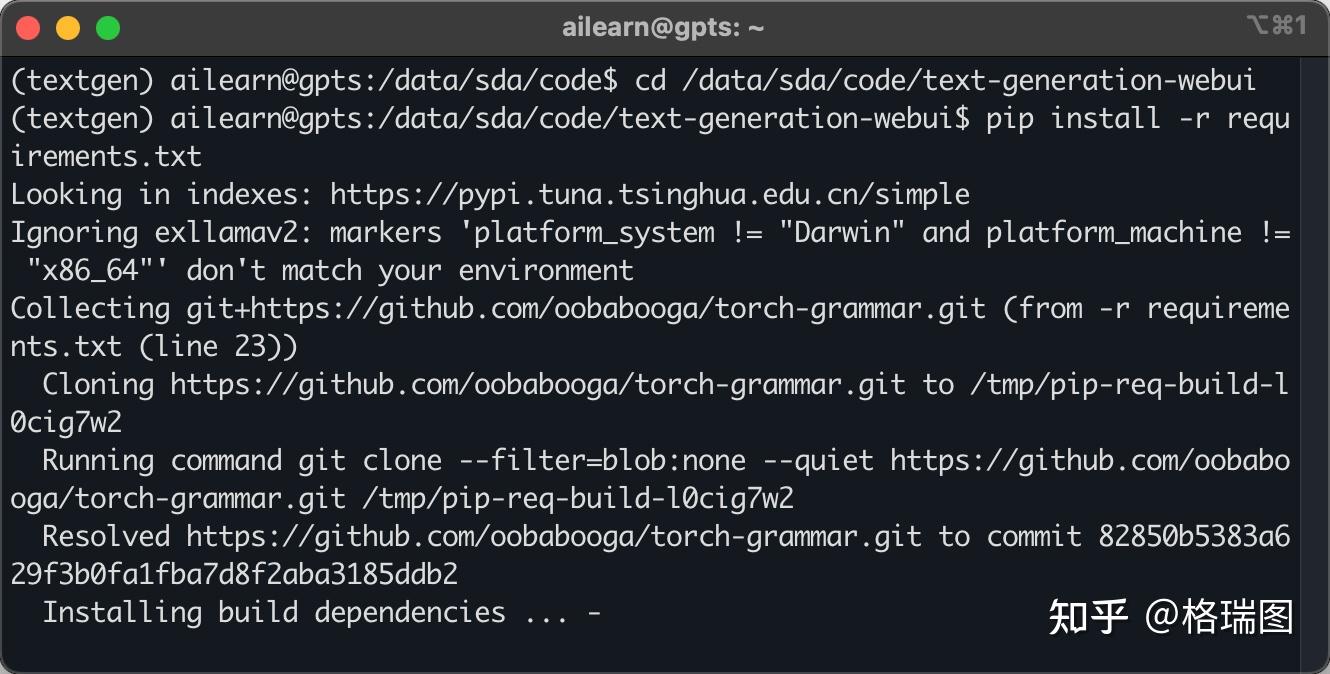Click the red close traffic light
Image resolution: width=1330 pixels, height=674 pixels.
(28, 27)
